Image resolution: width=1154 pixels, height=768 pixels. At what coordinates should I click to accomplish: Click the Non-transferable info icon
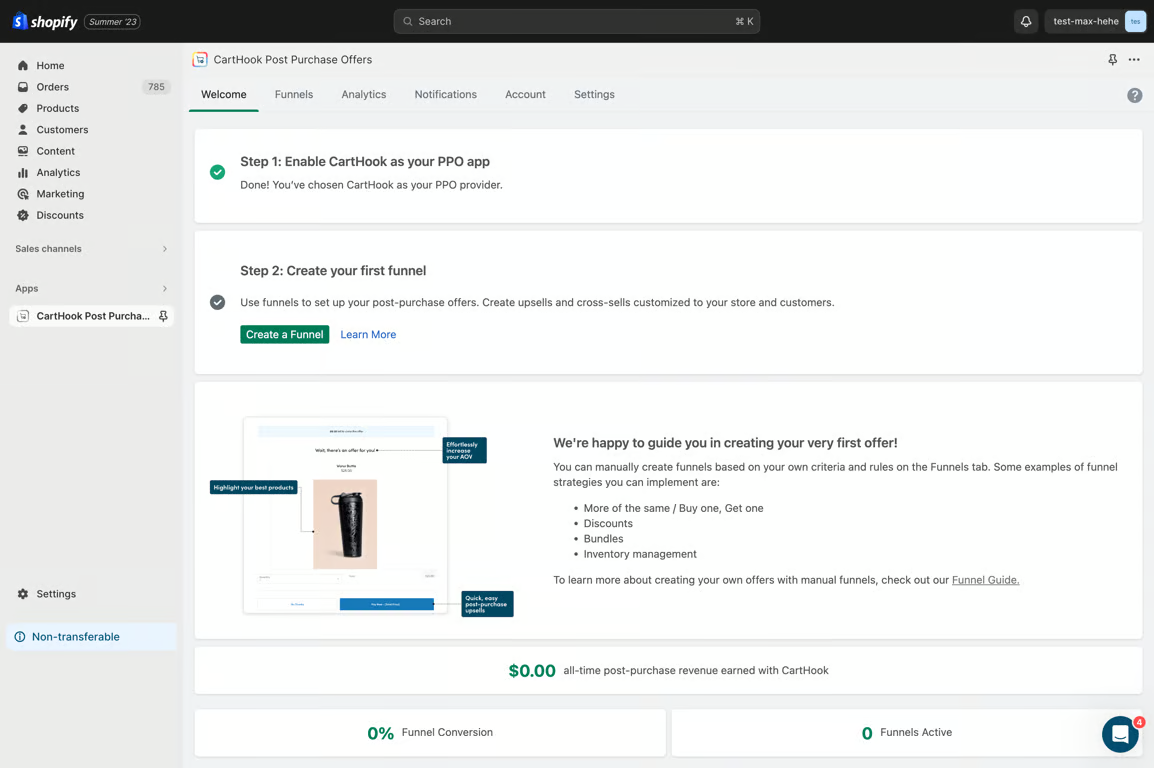[20, 637]
